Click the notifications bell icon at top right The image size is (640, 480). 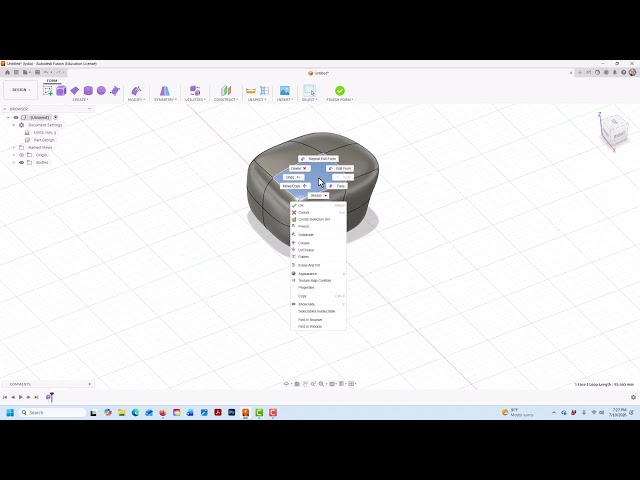coord(615,73)
